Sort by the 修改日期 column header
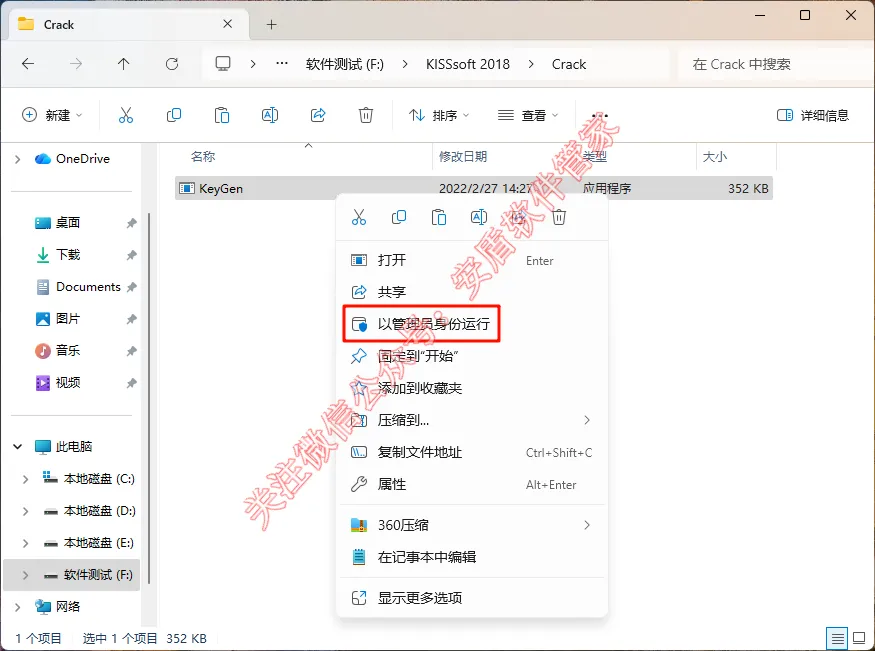 463,157
